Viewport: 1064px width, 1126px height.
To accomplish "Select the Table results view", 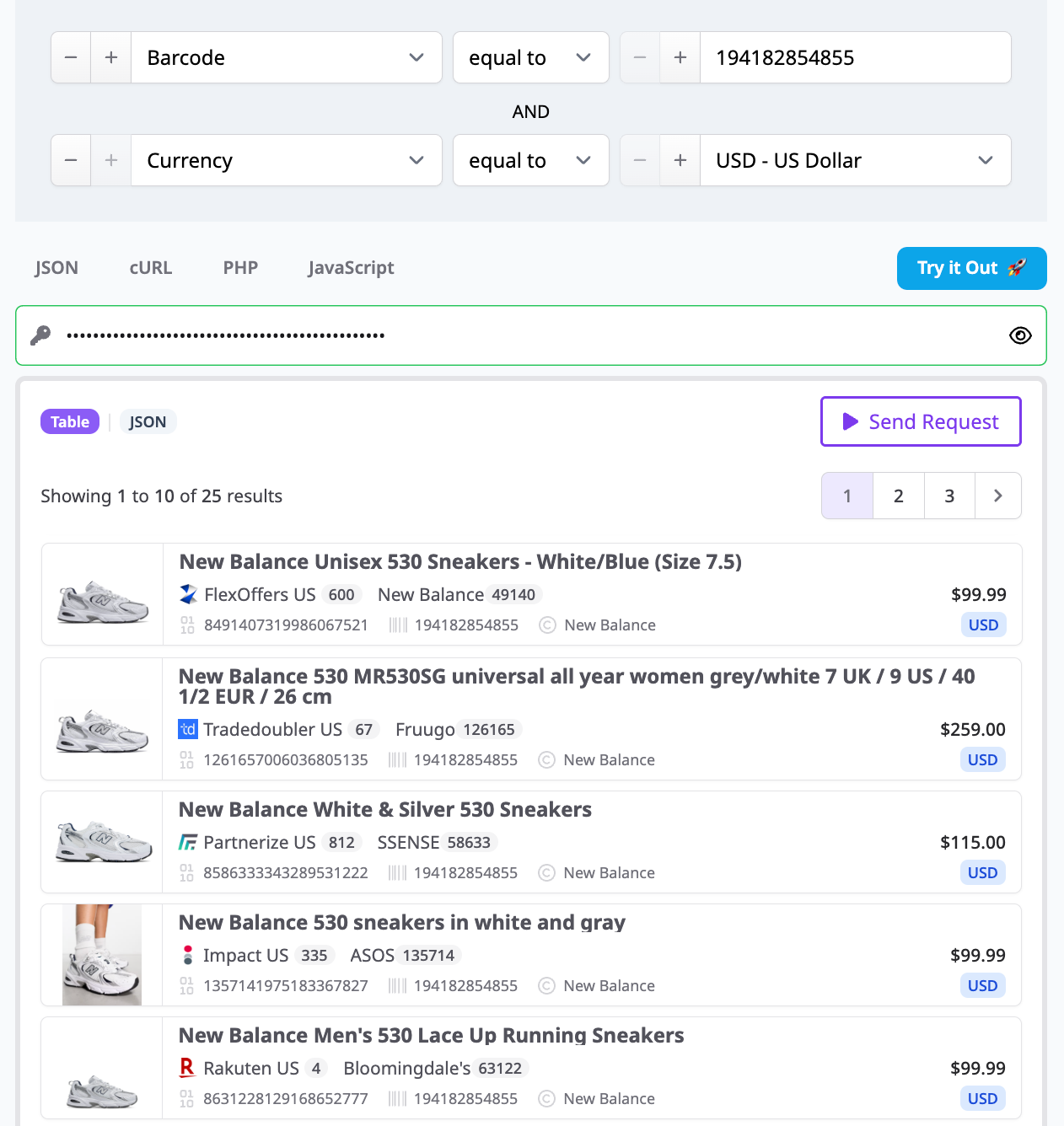I will coord(70,421).
